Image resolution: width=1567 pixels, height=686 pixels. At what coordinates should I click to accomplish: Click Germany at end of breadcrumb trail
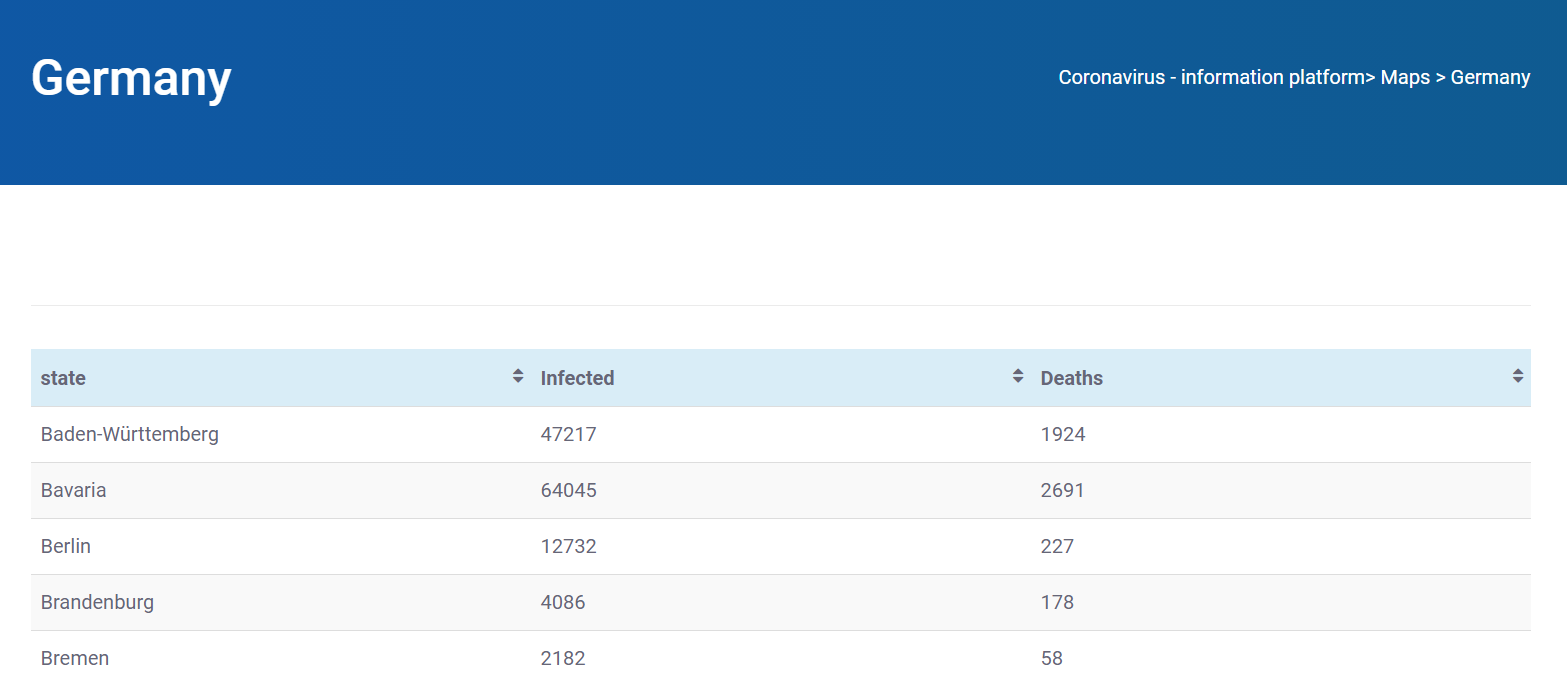(1490, 77)
